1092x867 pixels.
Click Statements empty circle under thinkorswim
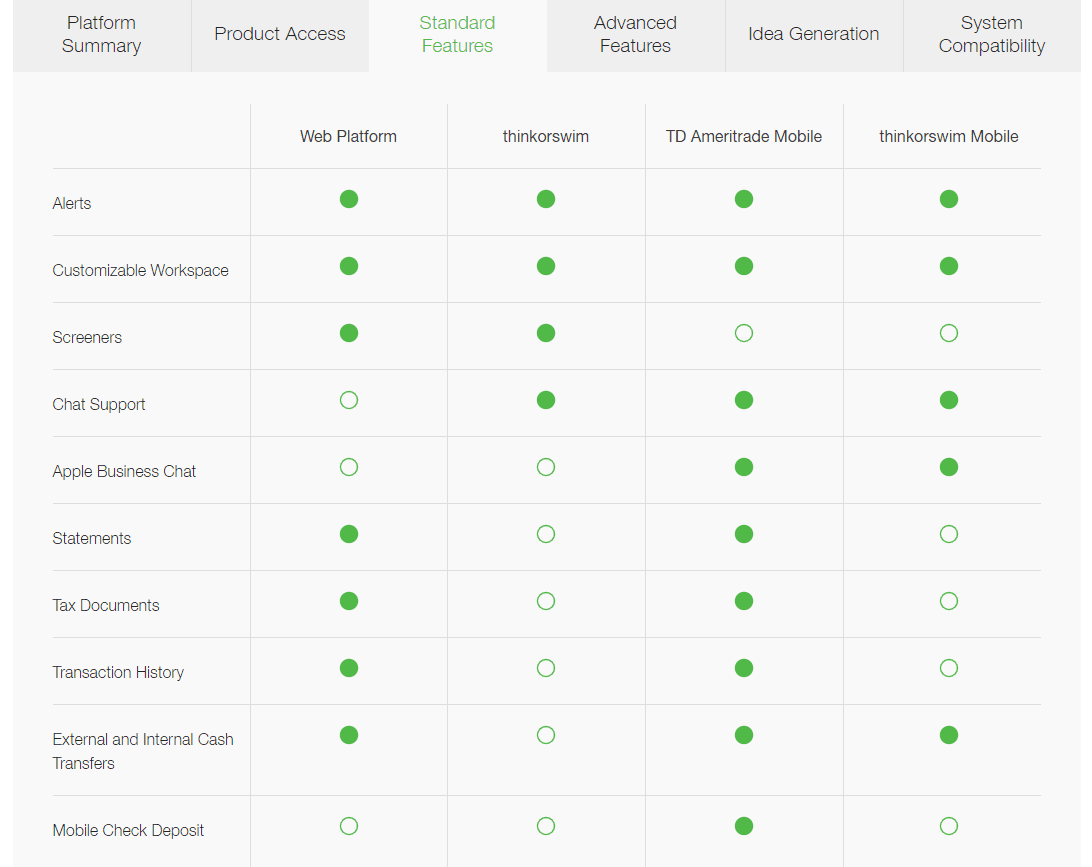546,534
